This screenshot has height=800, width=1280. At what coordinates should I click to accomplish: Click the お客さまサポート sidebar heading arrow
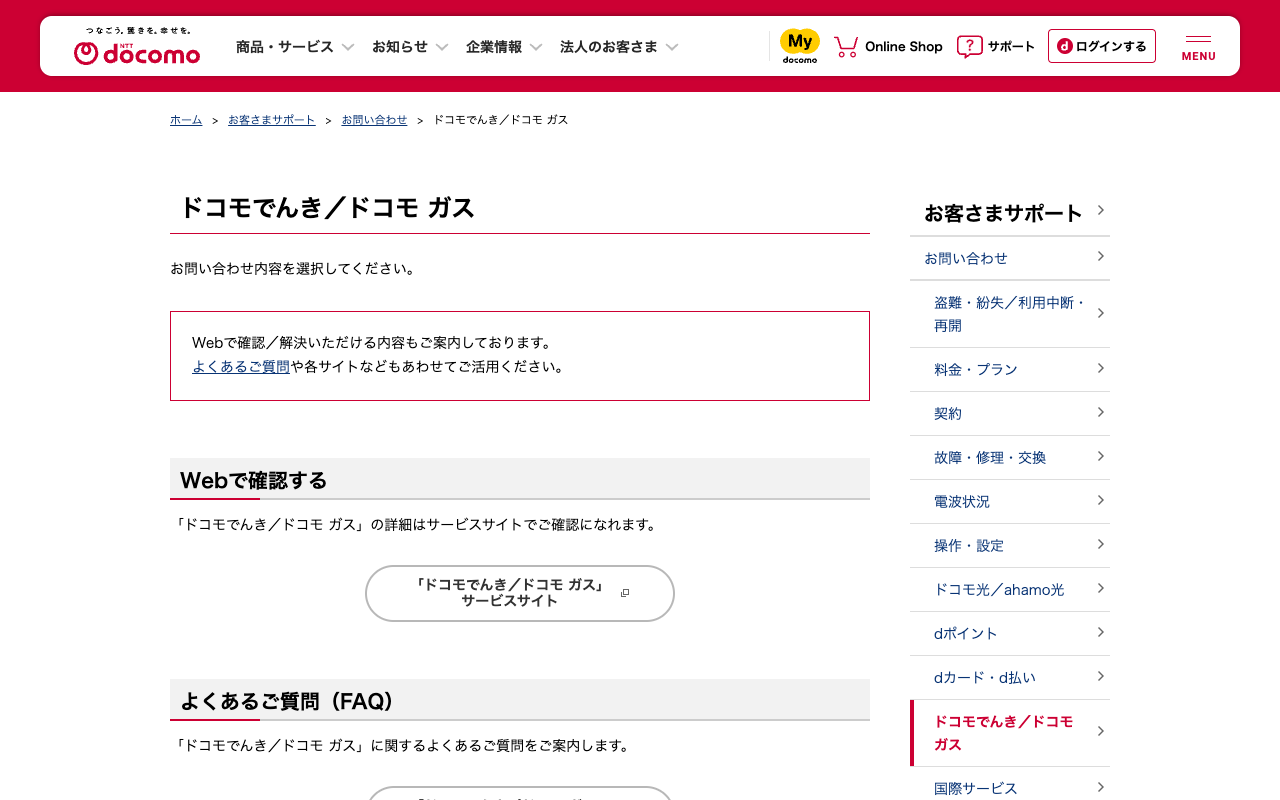click(1100, 210)
